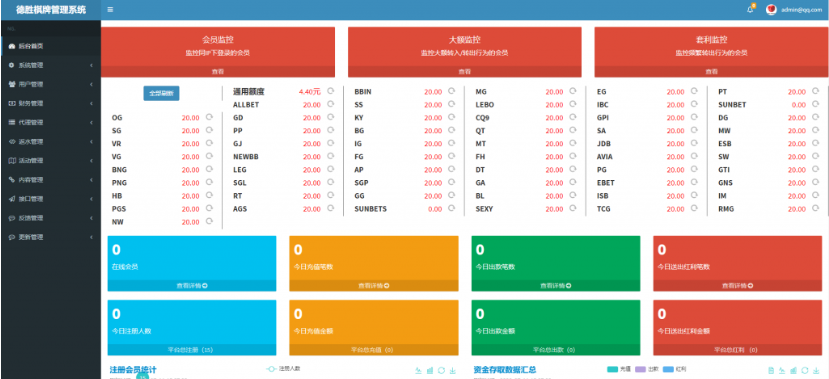The width and height of the screenshot is (829, 379).
Task: Expand the 更新管理 sidebar chevron
Action: (91, 237)
